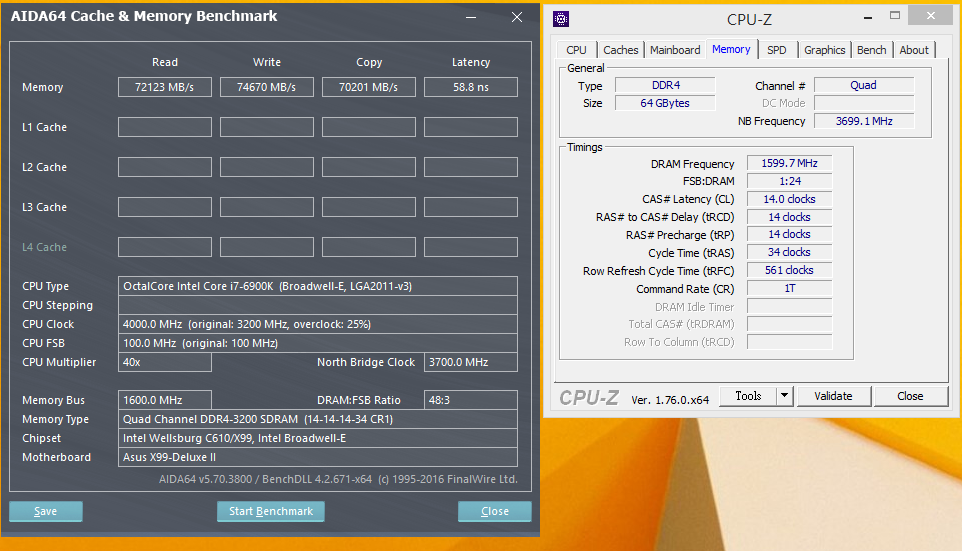Viewport: 962px width, 551px height.
Task: Go to the SPD tab in CPU-Z
Action: click(777, 50)
